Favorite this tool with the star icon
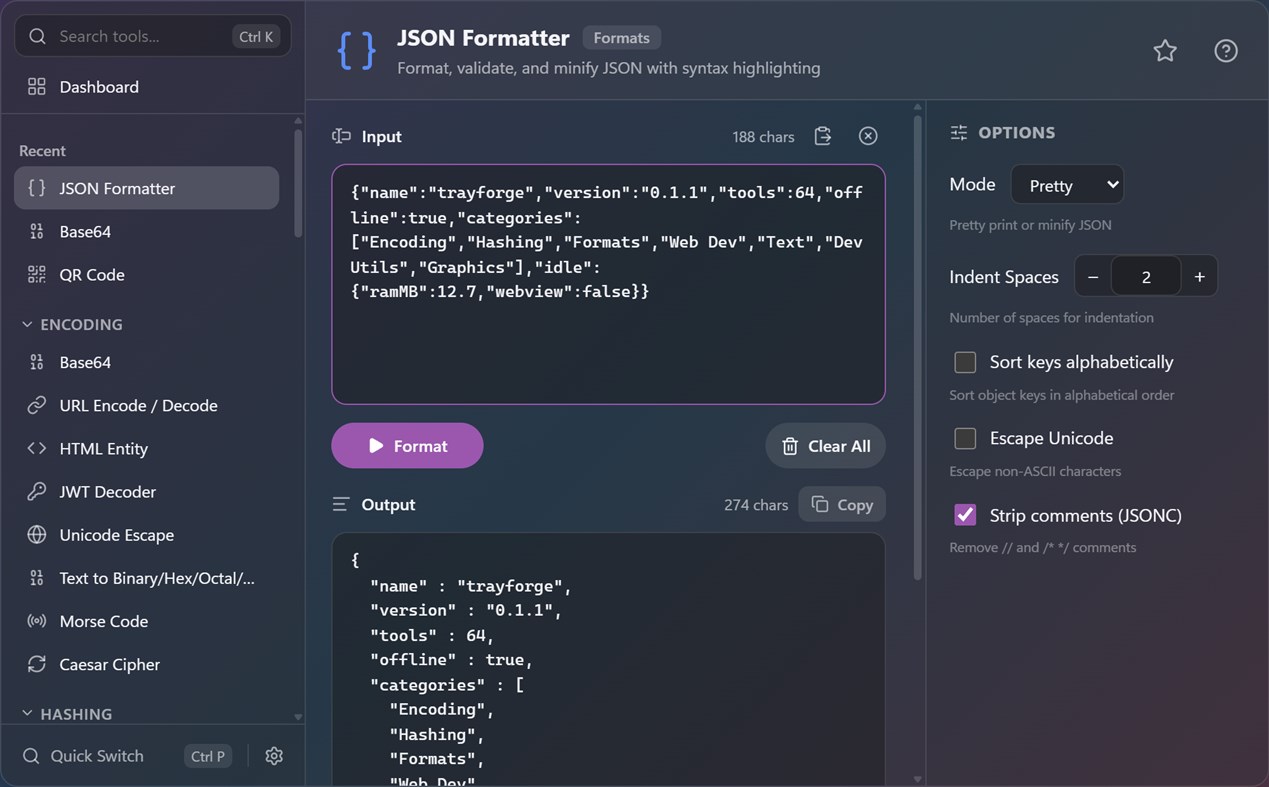Viewport: 1269px width, 787px height. pyautogui.click(x=1165, y=51)
